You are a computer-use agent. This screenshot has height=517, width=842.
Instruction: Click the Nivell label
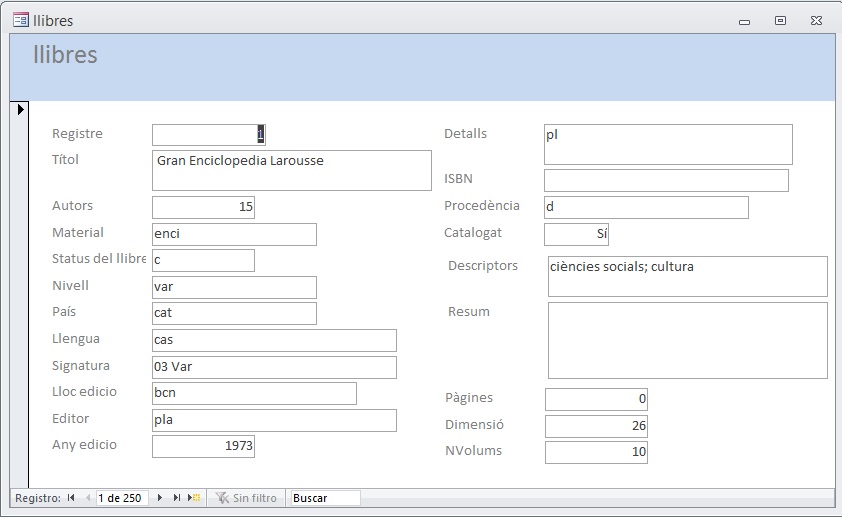click(x=70, y=285)
